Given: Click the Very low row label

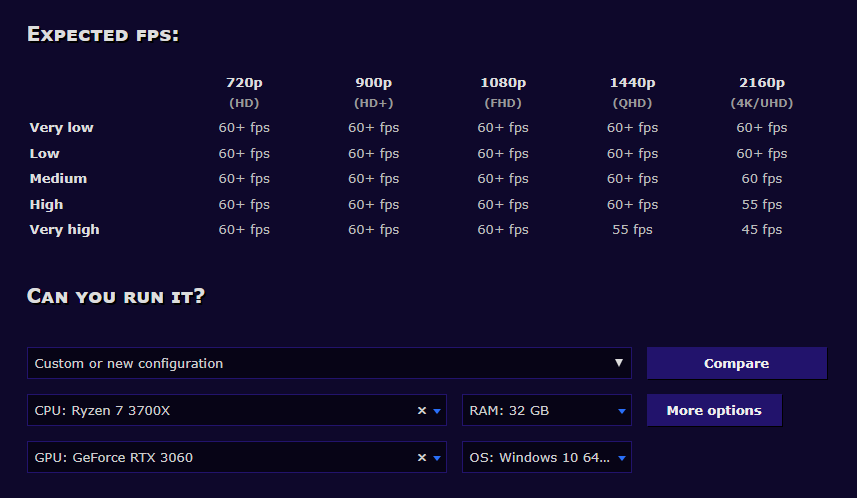Looking at the screenshot, I should (61, 127).
